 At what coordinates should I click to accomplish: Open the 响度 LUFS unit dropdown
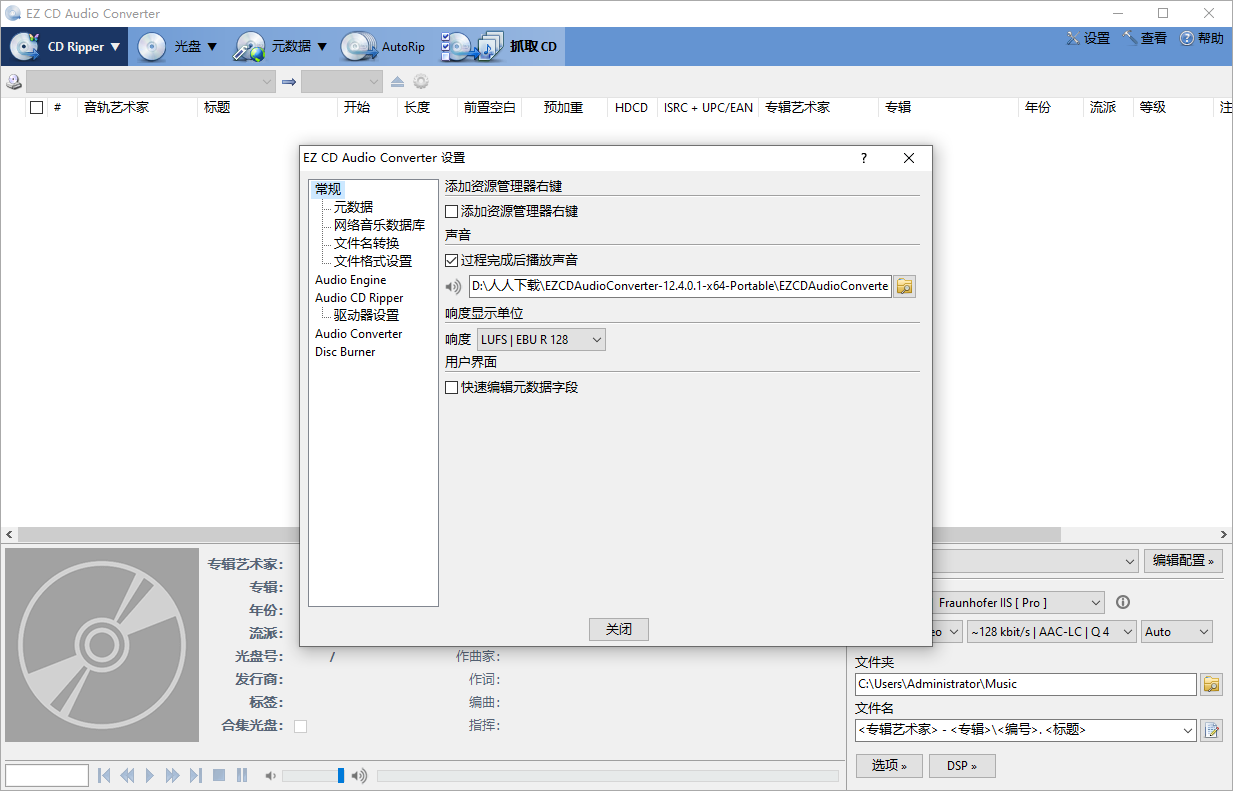(x=541, y=339)
